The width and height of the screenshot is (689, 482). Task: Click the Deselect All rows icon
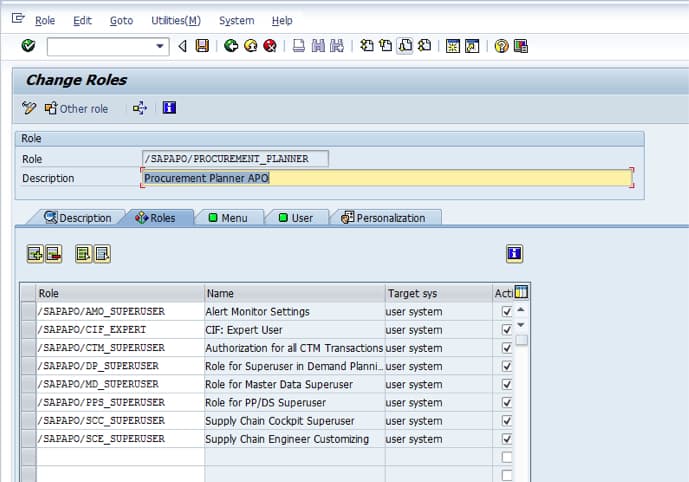(102, 254)
